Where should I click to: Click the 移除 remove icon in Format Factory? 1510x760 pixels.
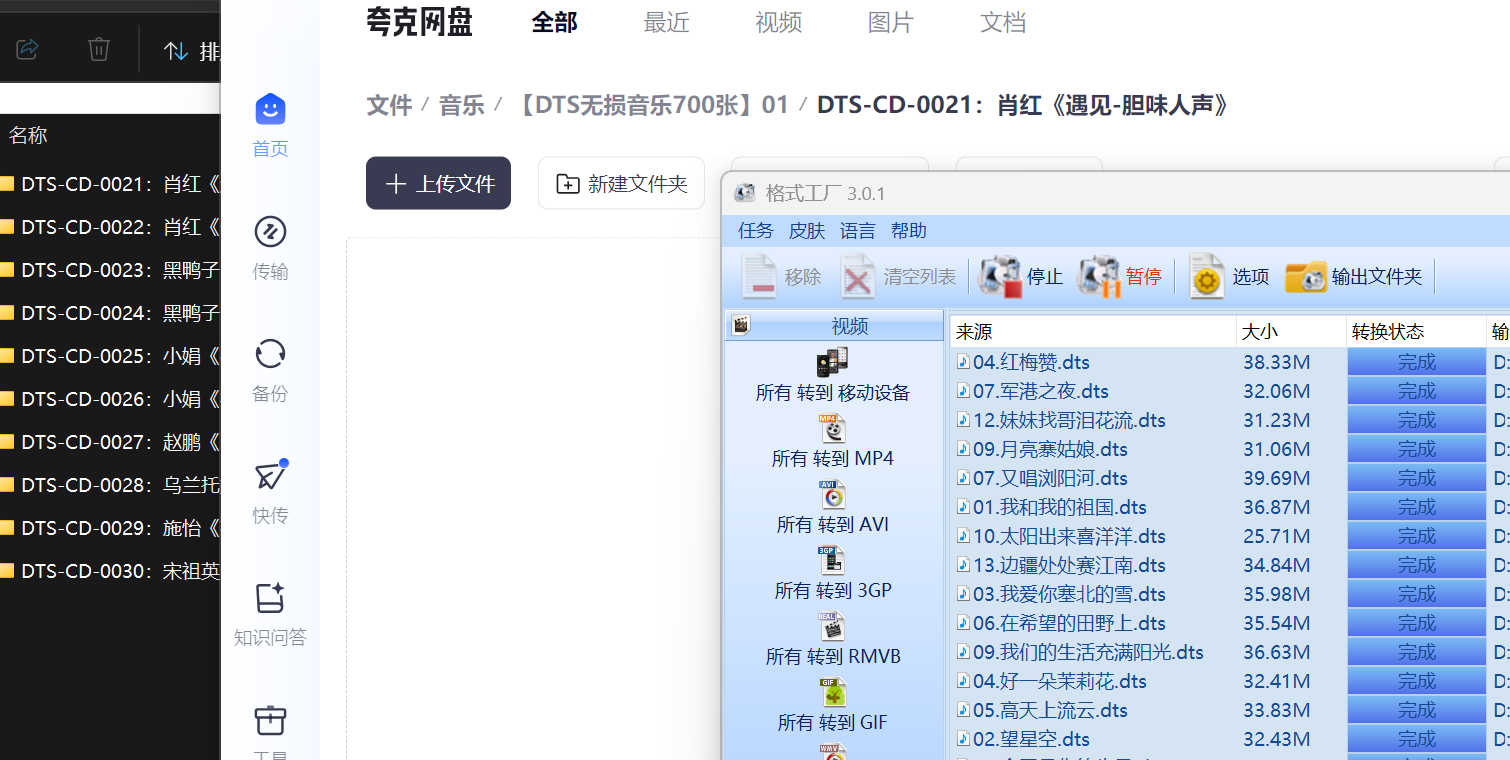click(759, 277)
